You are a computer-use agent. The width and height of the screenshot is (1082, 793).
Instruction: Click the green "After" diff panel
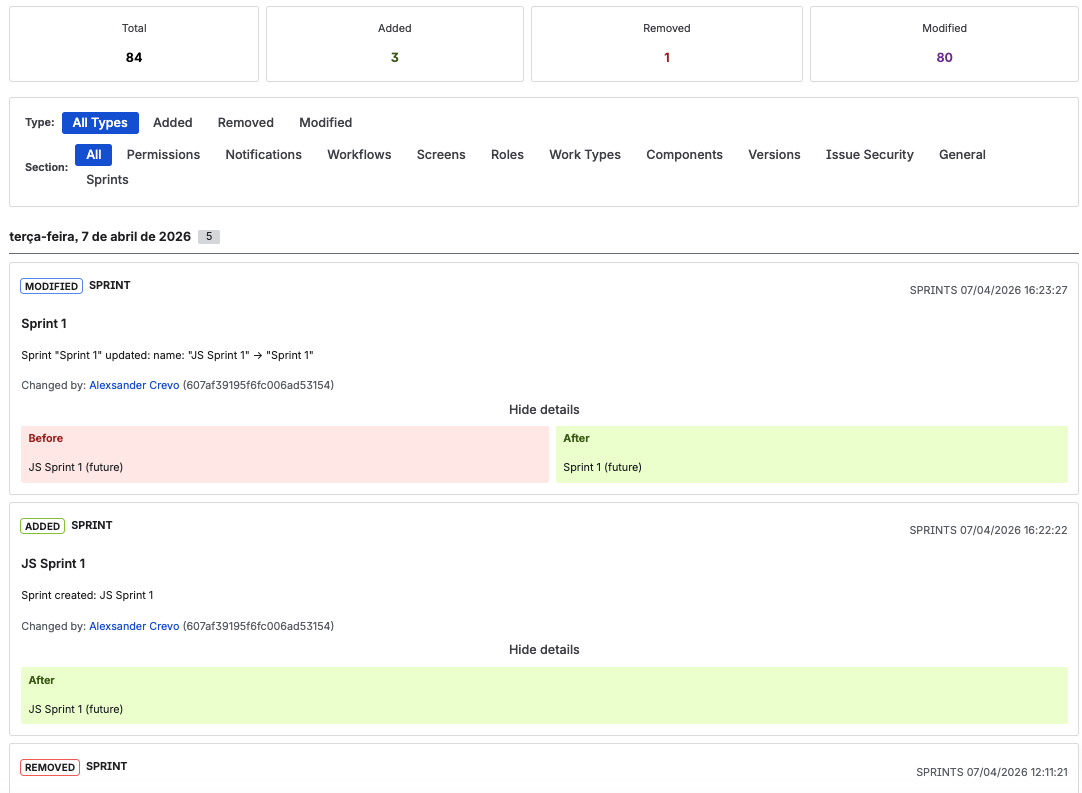(x=811, y=454)
